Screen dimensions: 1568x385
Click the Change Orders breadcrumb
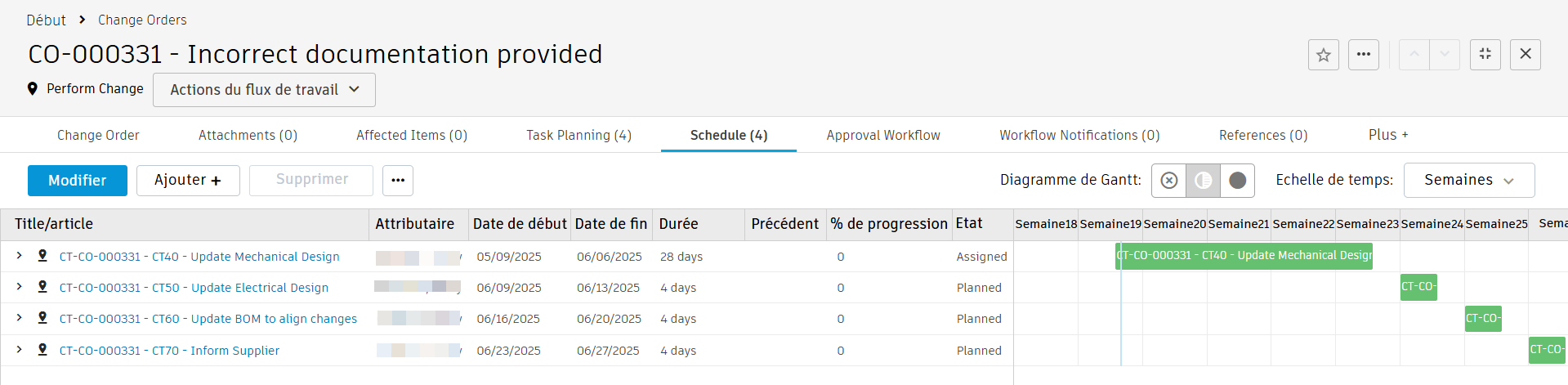click(142, 20)
